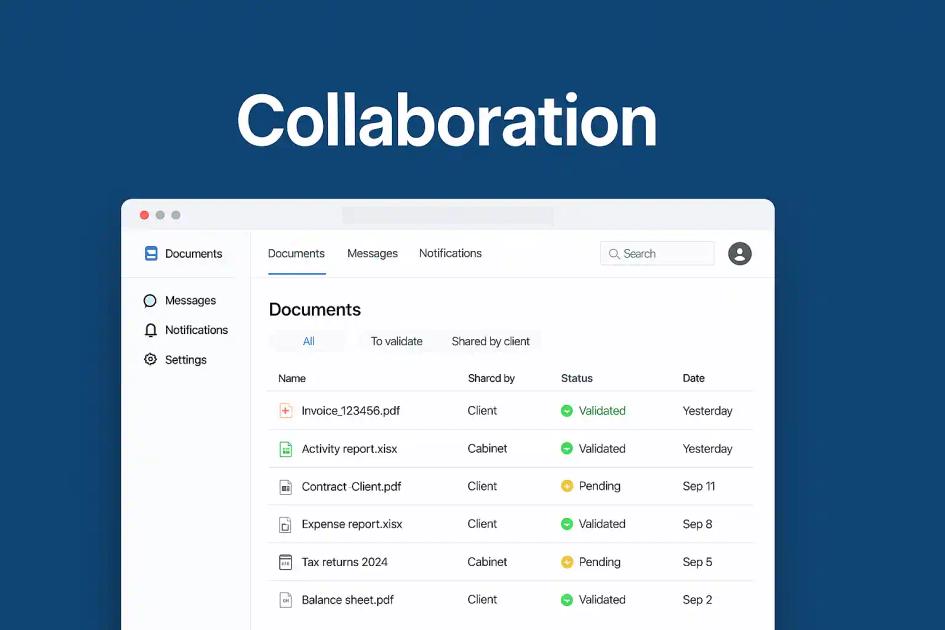The height and width of the screenshot is (630, 945).
Task: Open the Contract-Client.pdf file name
Action: point(351,487)
